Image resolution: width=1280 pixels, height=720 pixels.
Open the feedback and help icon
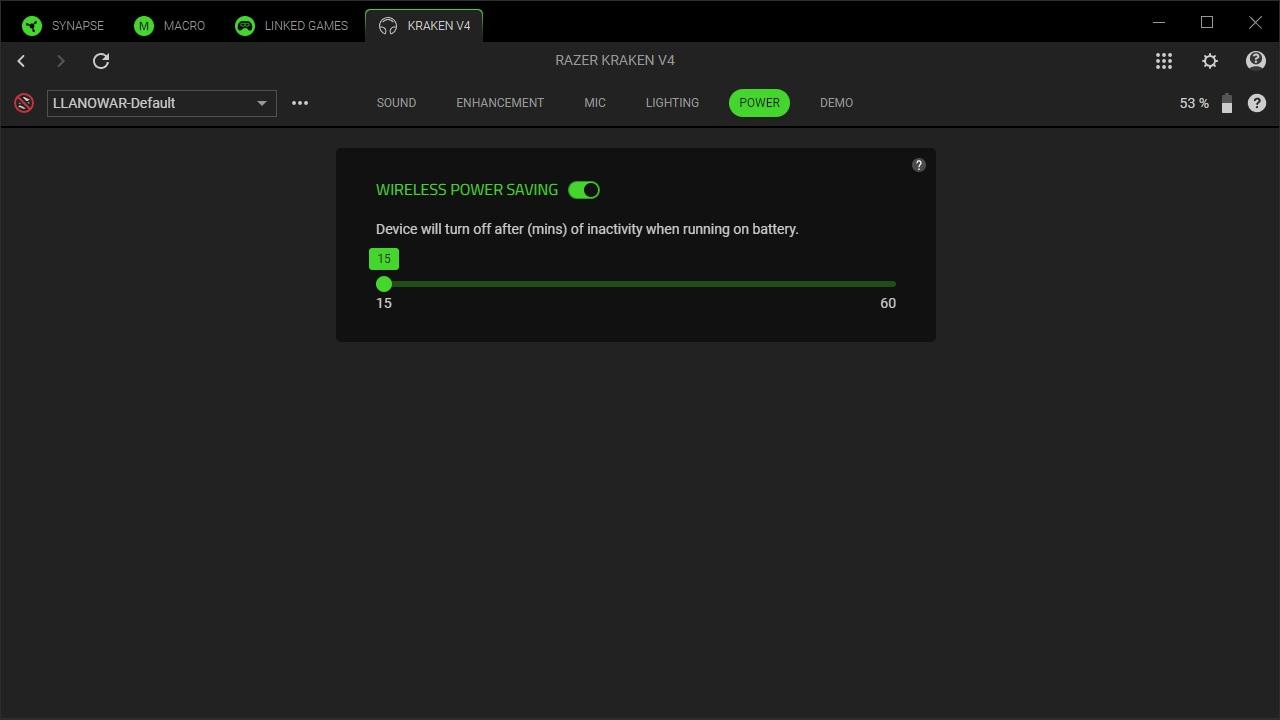[x=1256, y=61]
